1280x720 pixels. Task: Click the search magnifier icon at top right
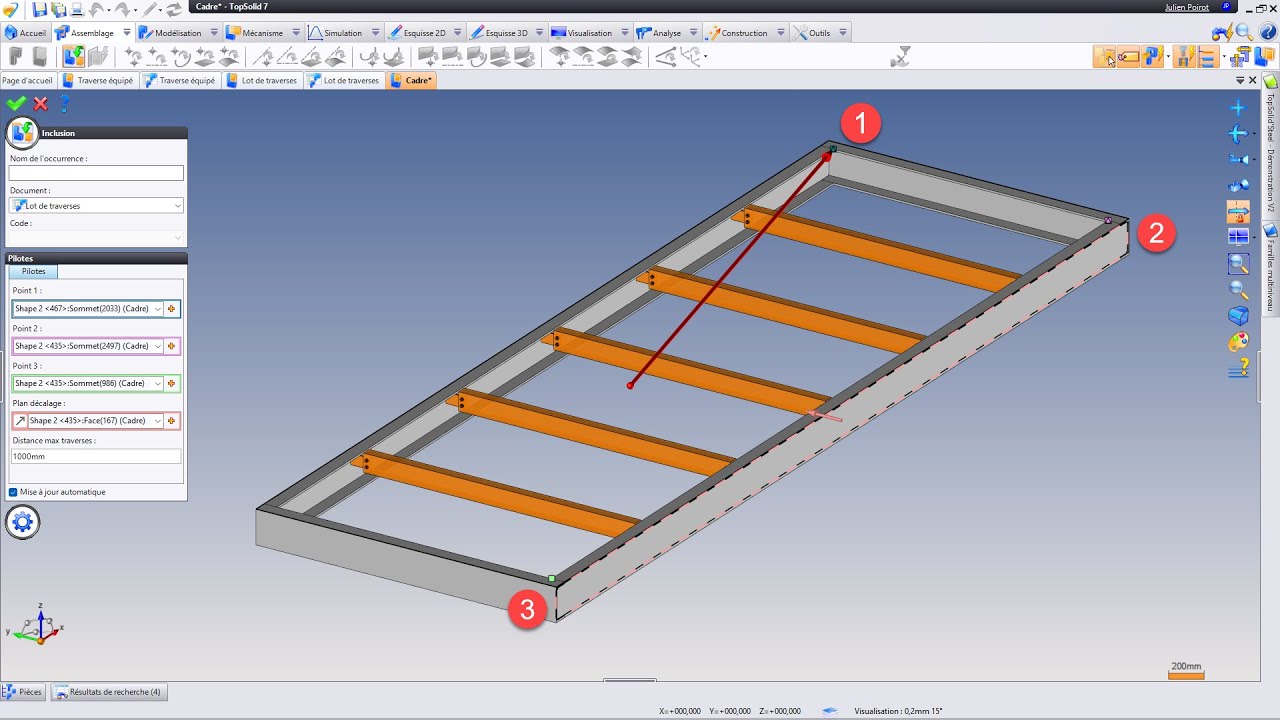pyautogui.click(x=1244, y=32)
